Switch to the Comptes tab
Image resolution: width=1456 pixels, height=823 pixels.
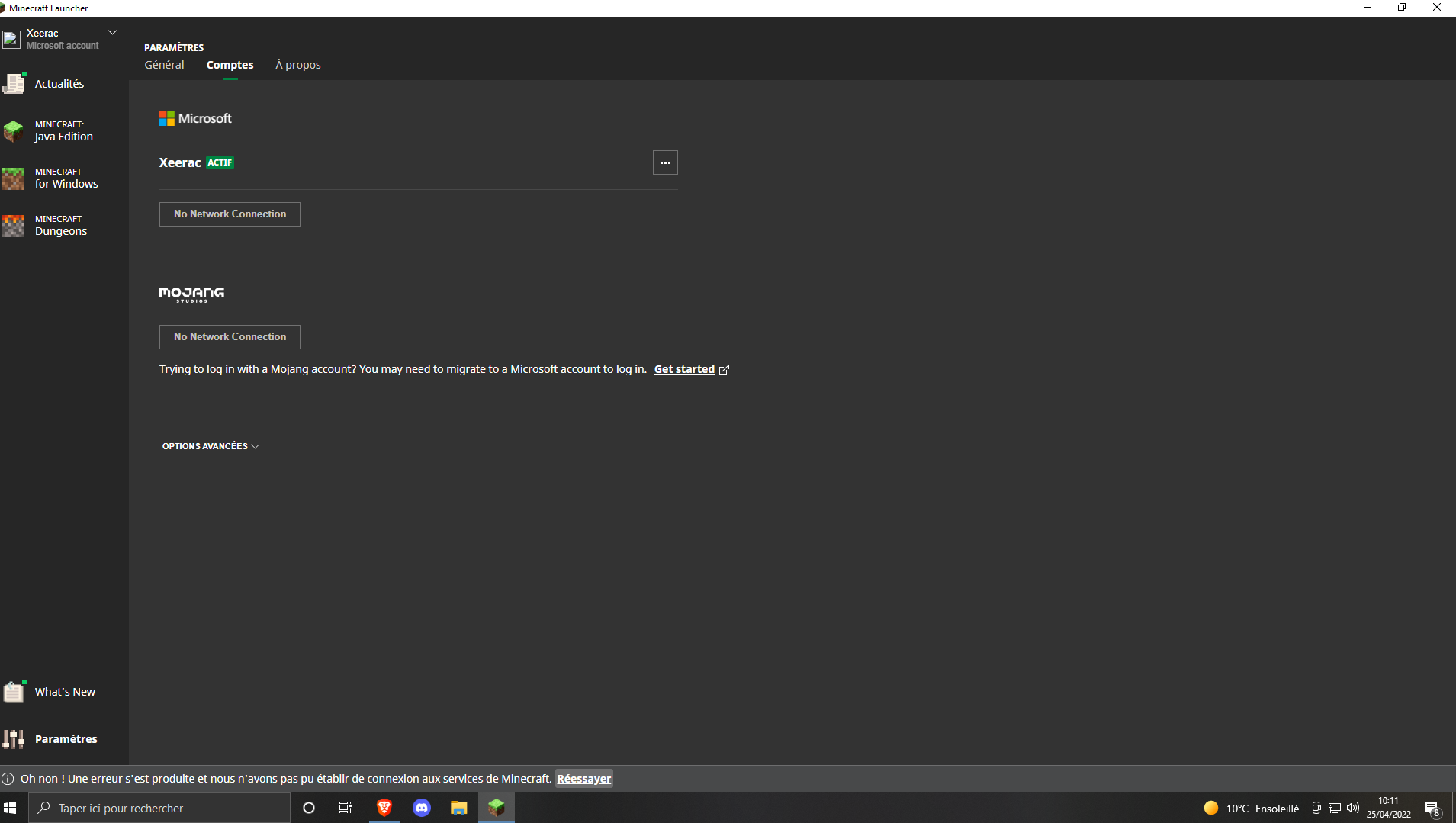click(x=230, y=65)
